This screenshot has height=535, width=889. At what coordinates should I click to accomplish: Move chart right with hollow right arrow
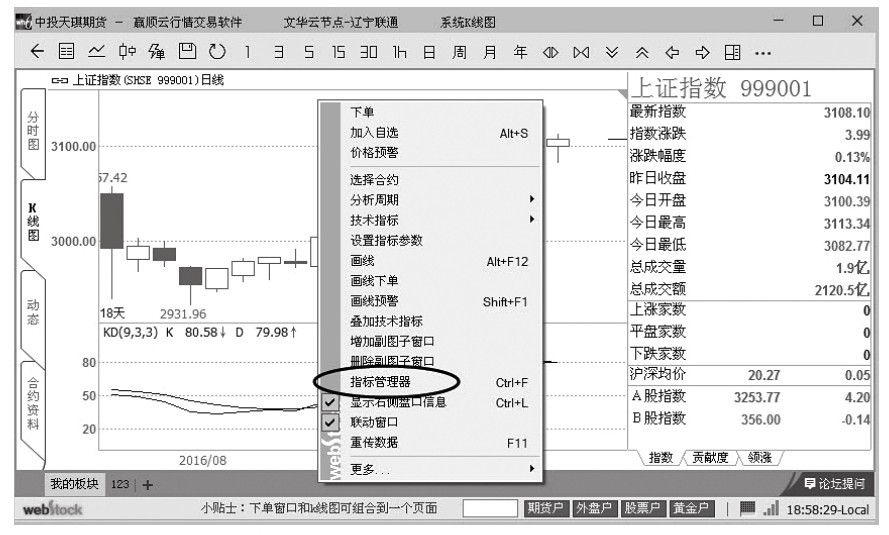tap(702, 53)
